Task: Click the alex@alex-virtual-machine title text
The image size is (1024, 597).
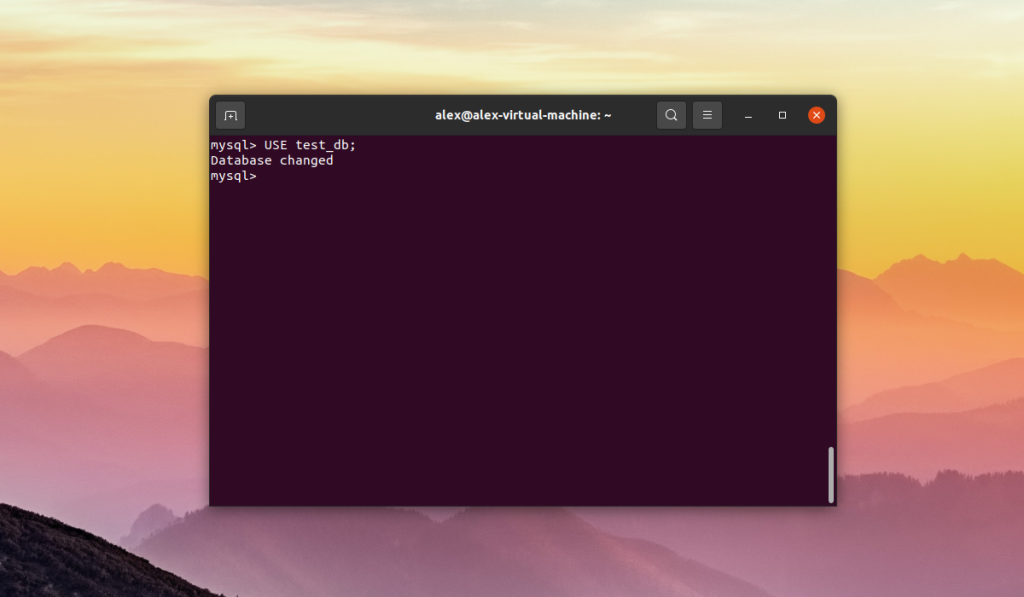Action: 523,115
